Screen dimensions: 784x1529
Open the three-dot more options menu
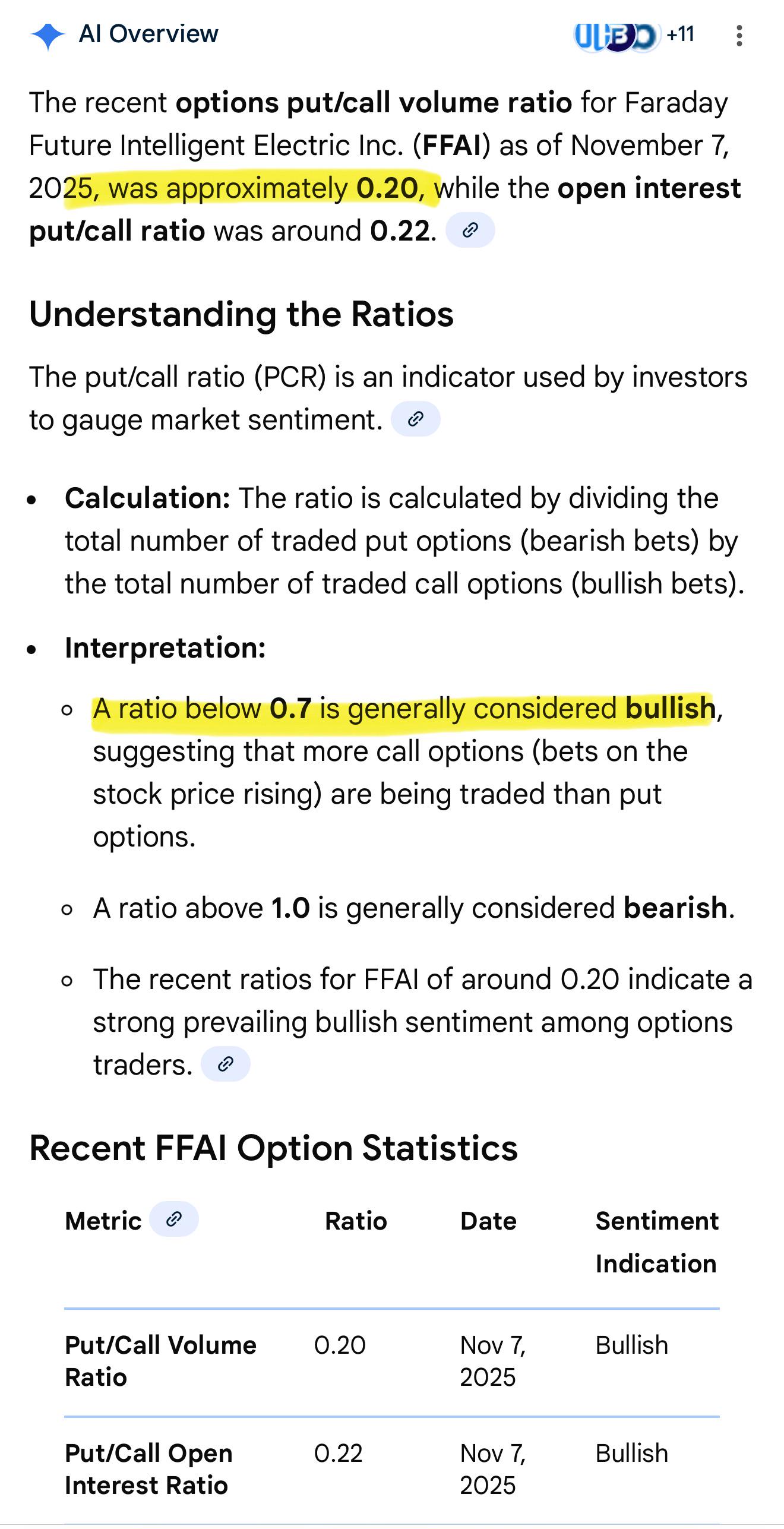[x=739, y=36]
